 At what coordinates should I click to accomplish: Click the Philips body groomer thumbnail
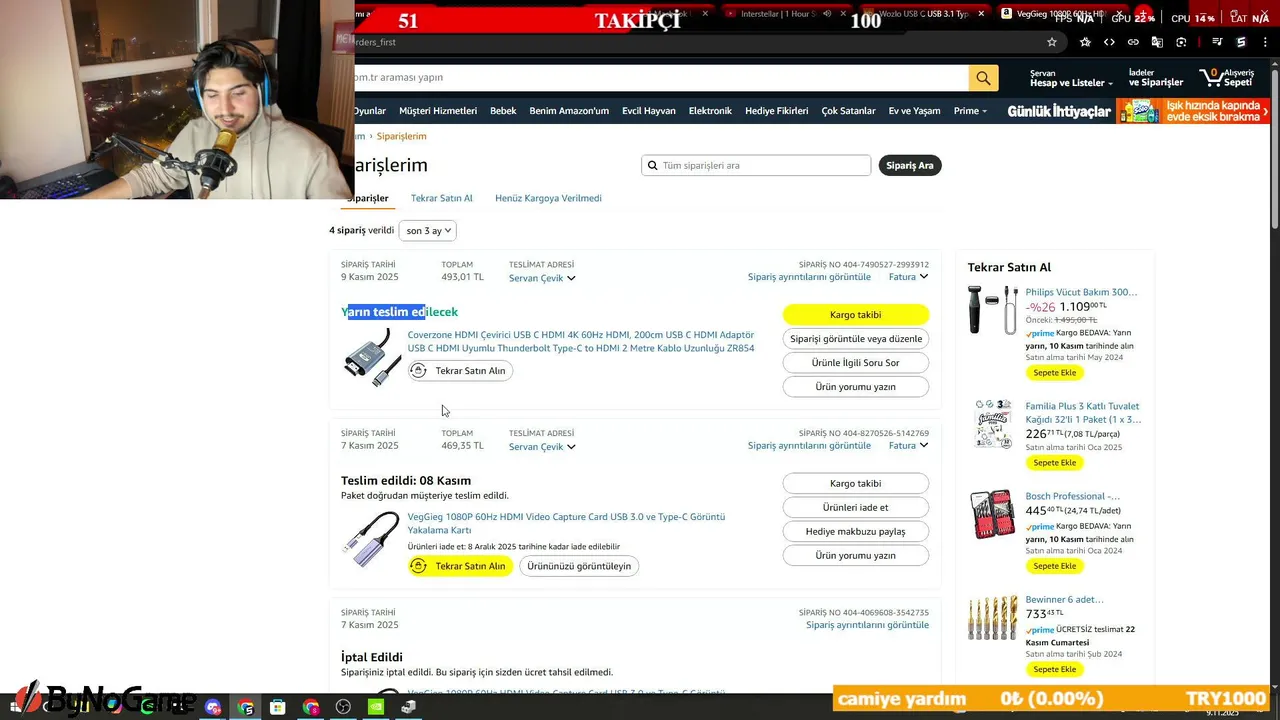point(992,310)
